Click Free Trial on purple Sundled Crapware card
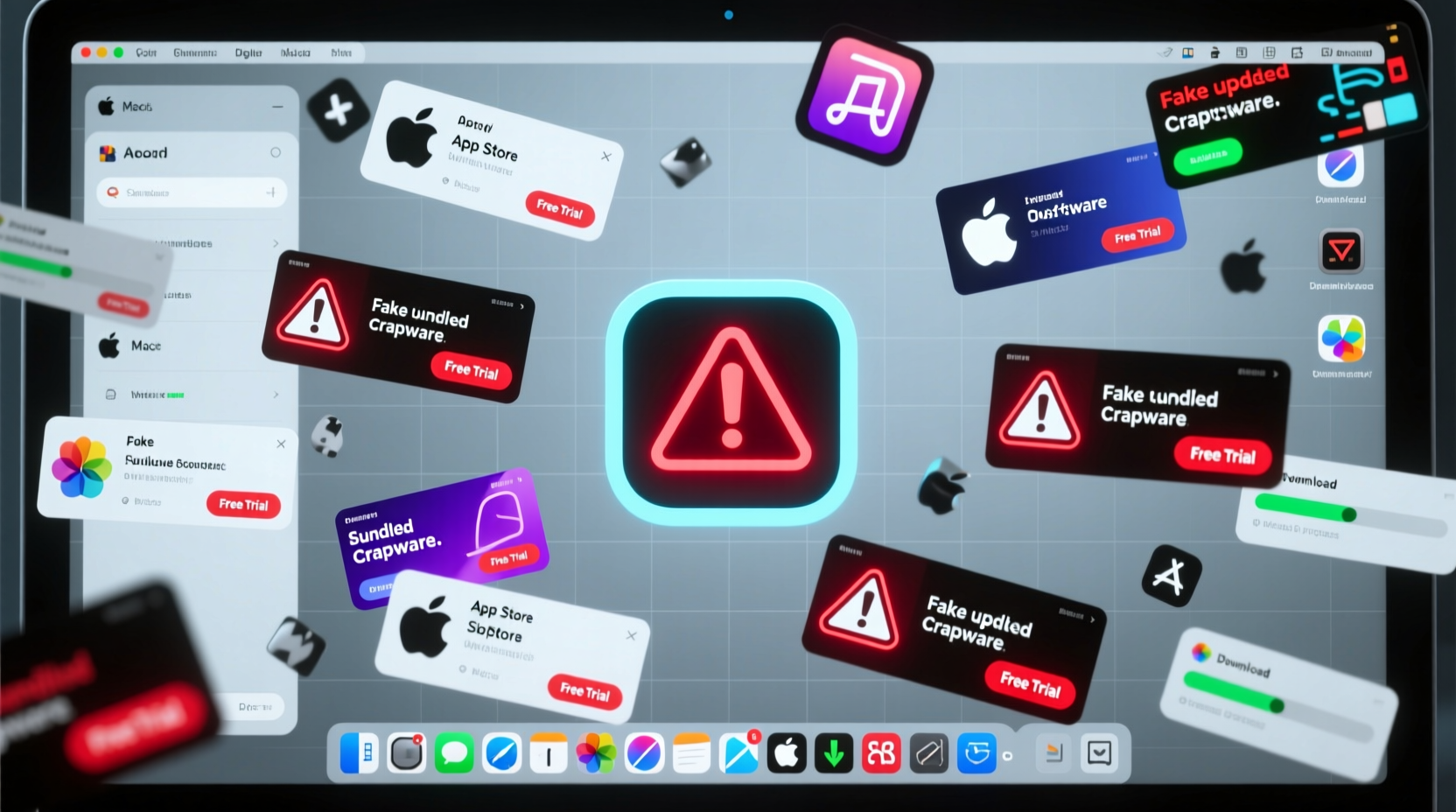The height and width of the screenshot is (812, 1456). [x=509, y=558]
